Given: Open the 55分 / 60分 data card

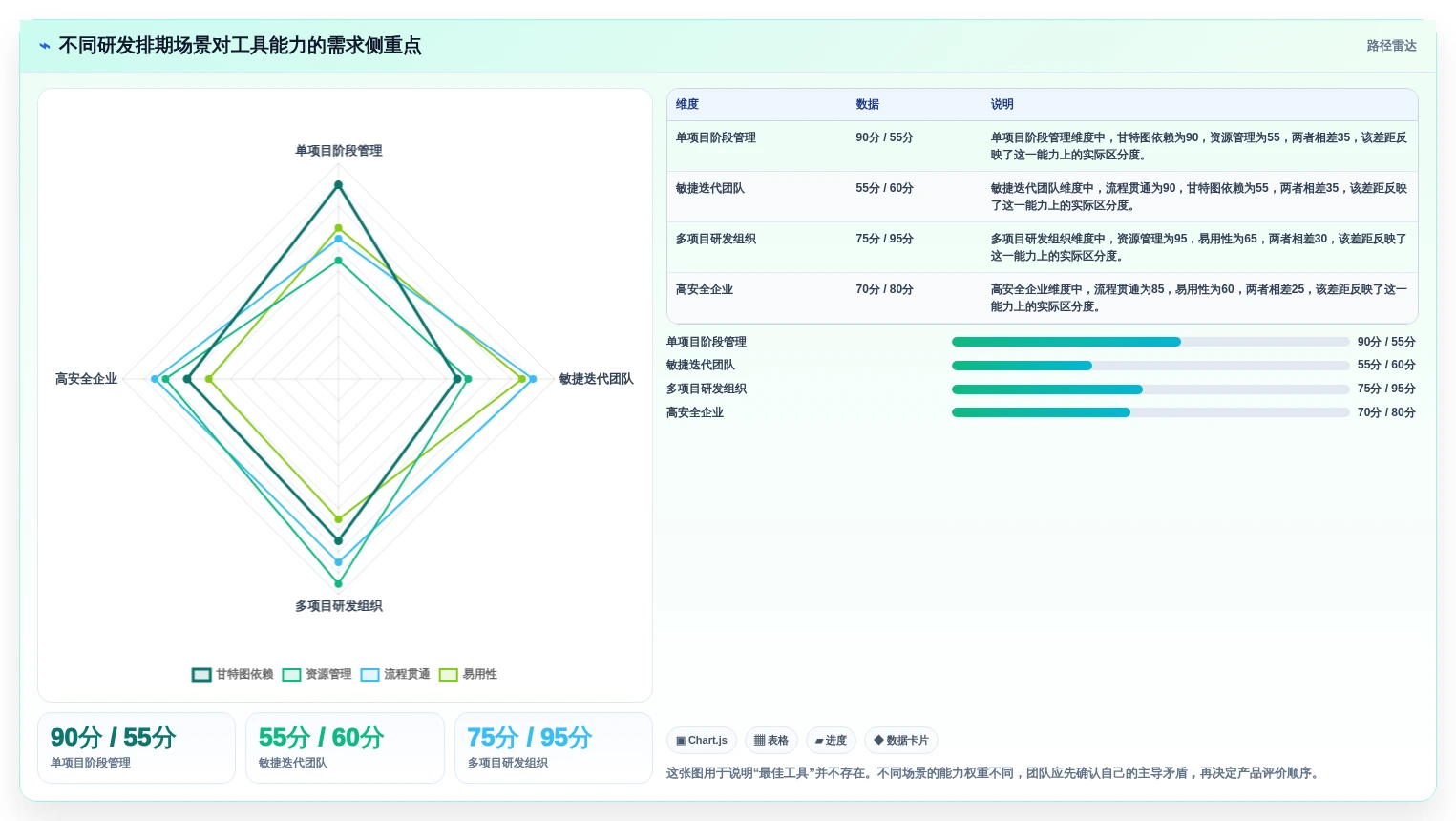Looking at the screenshot, I should (345, 748).
